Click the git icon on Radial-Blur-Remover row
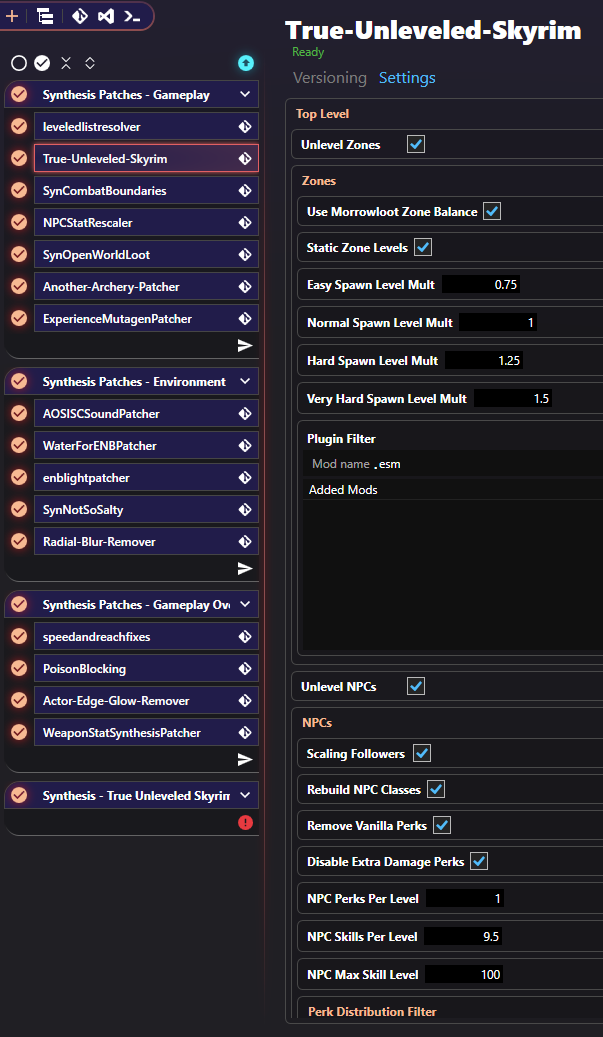The image size is (603, 1037). pos(245,542)
